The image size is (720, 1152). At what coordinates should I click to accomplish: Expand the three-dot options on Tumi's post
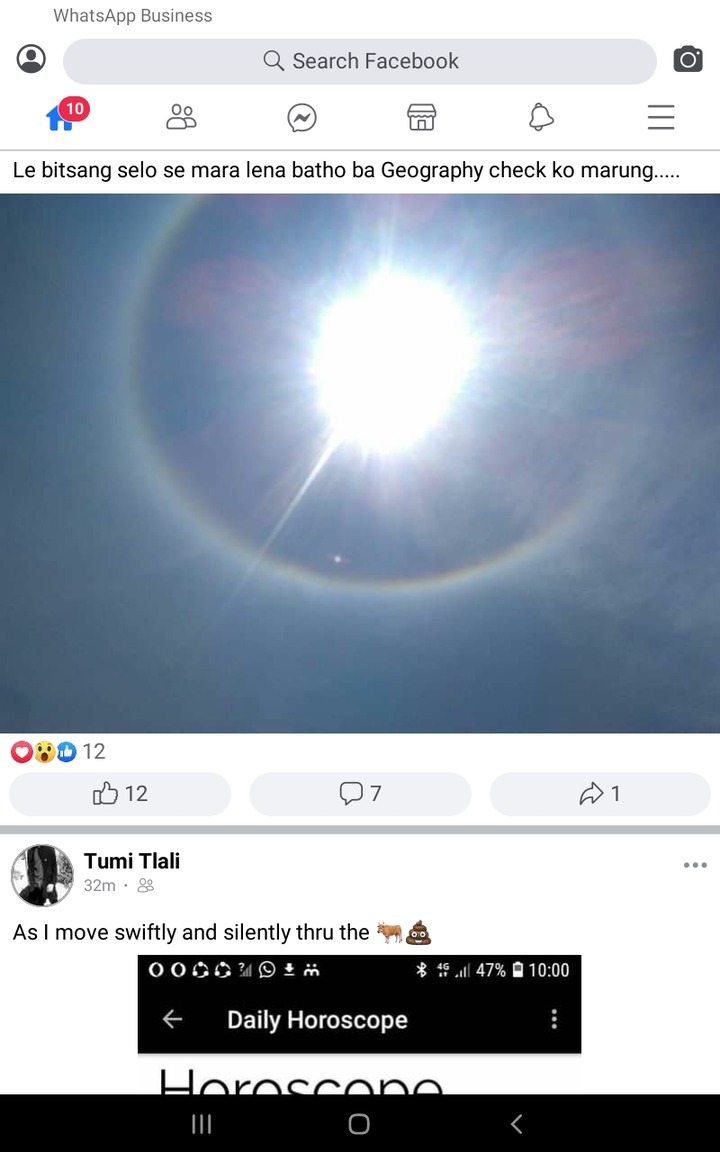click(x=694, y=865)
